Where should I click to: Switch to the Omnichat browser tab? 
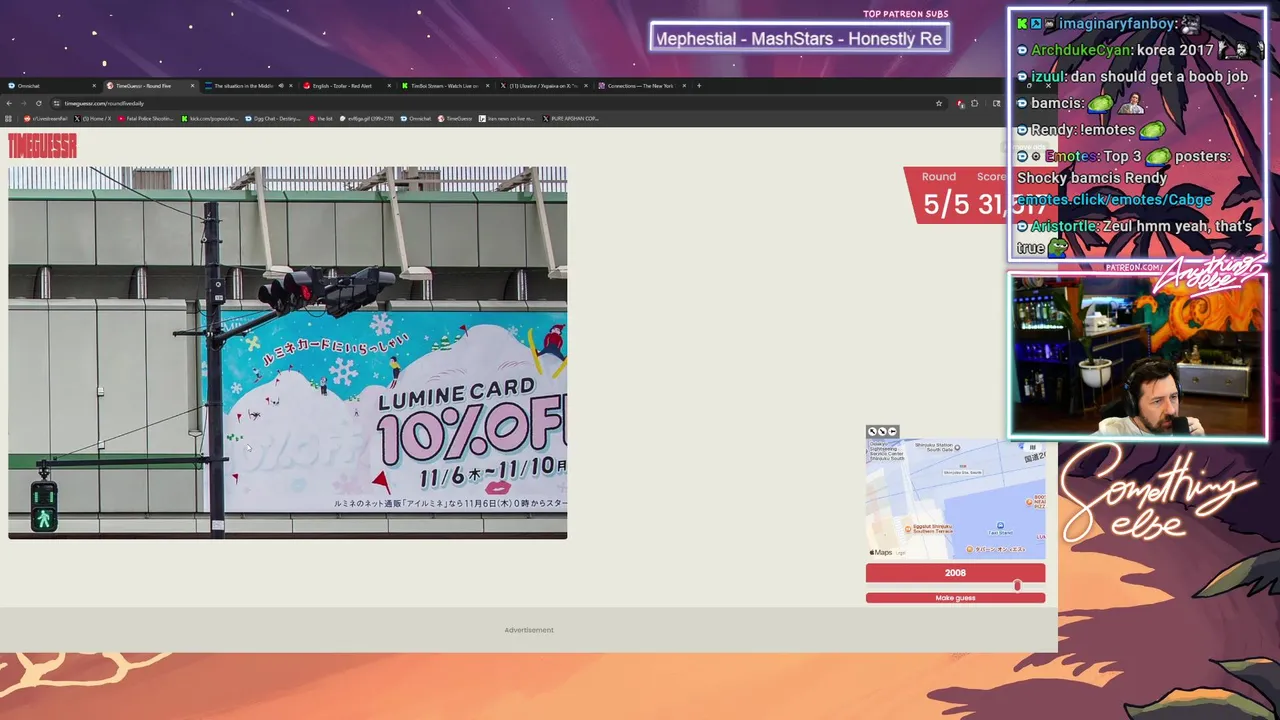point(50,86)
